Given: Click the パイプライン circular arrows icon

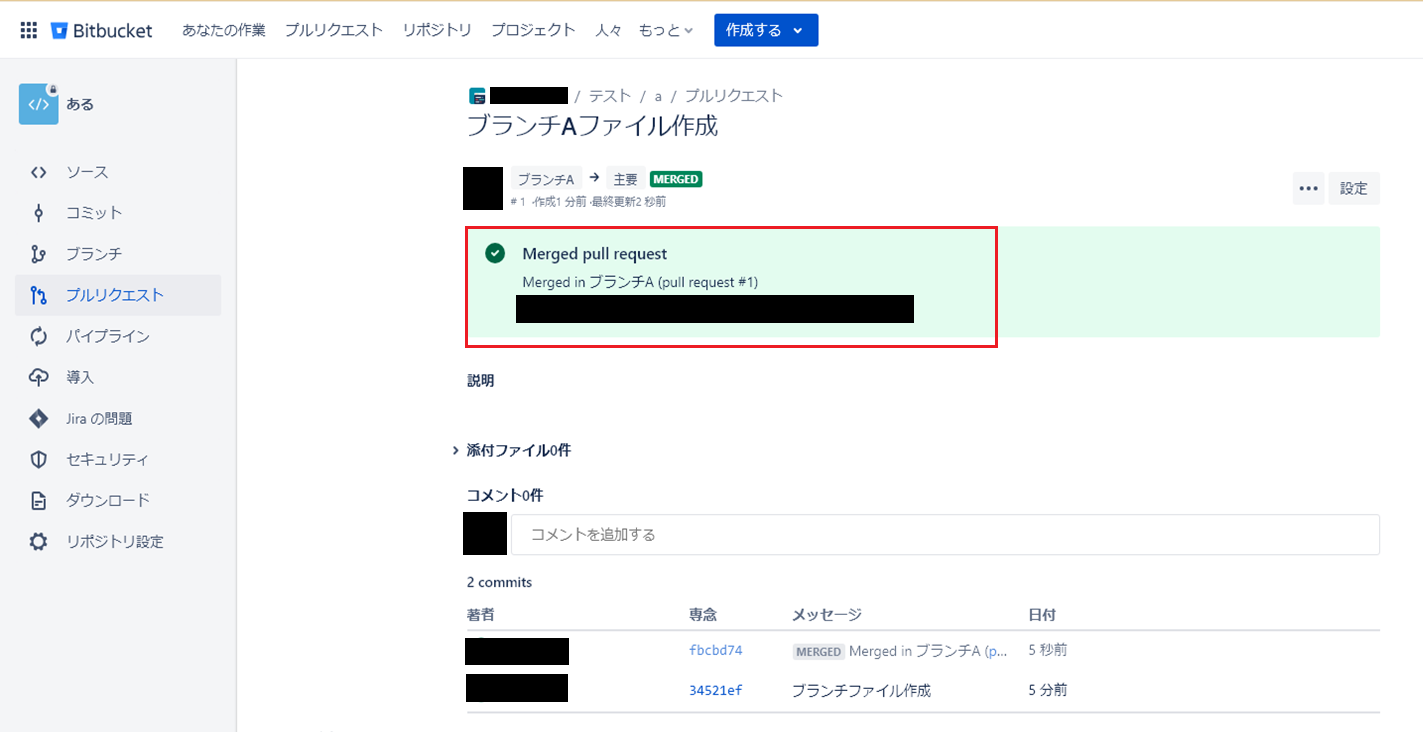Looking at the screenshot, I should (x=38, y=336).
